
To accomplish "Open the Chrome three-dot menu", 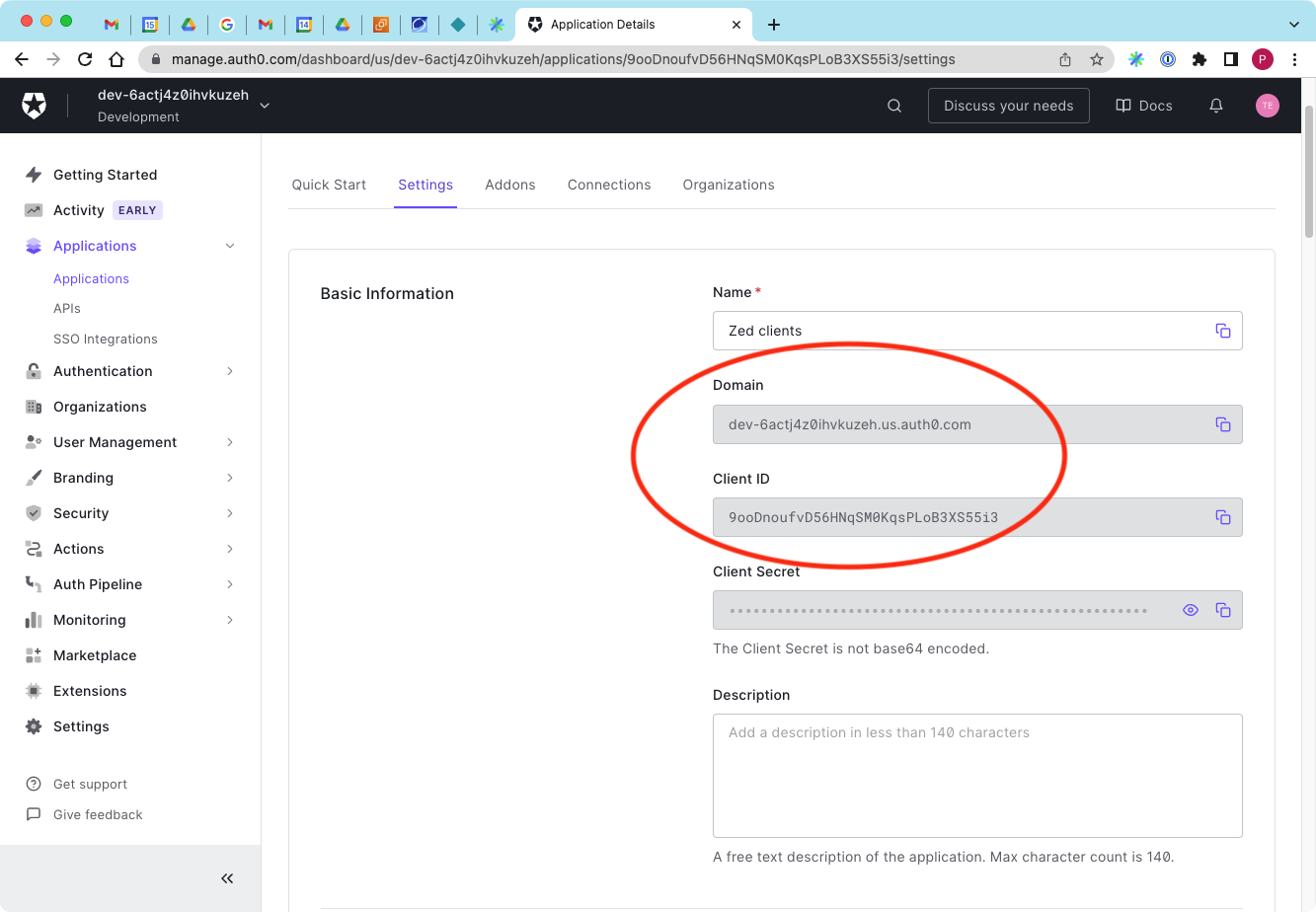I will click(1294, 59).
